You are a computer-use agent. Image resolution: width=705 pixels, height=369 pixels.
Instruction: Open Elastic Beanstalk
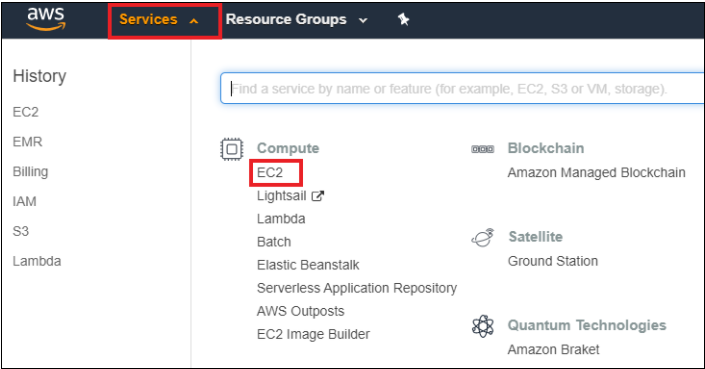click(x=308, y=265)
